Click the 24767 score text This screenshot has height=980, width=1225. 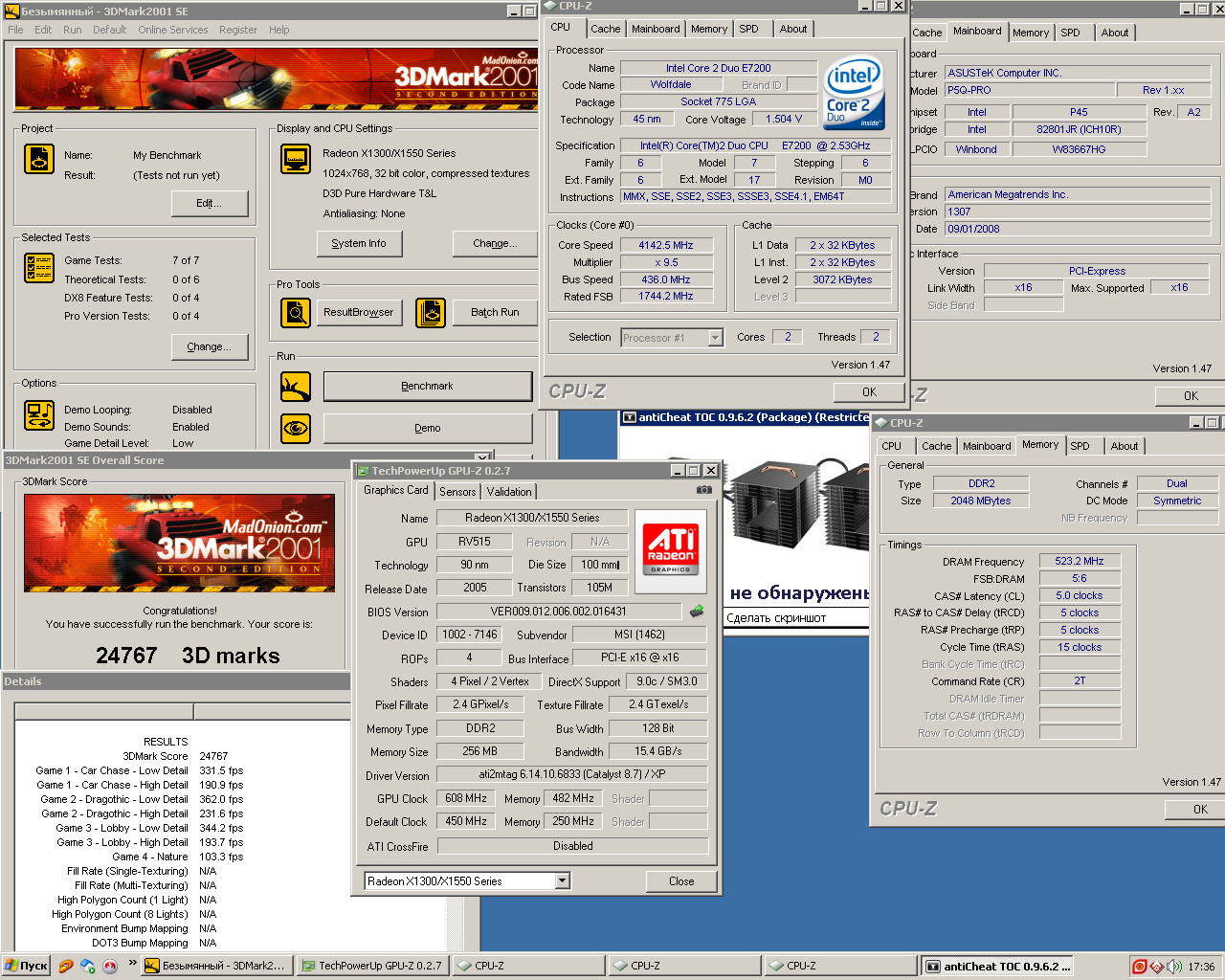click(x=126, y=656)
